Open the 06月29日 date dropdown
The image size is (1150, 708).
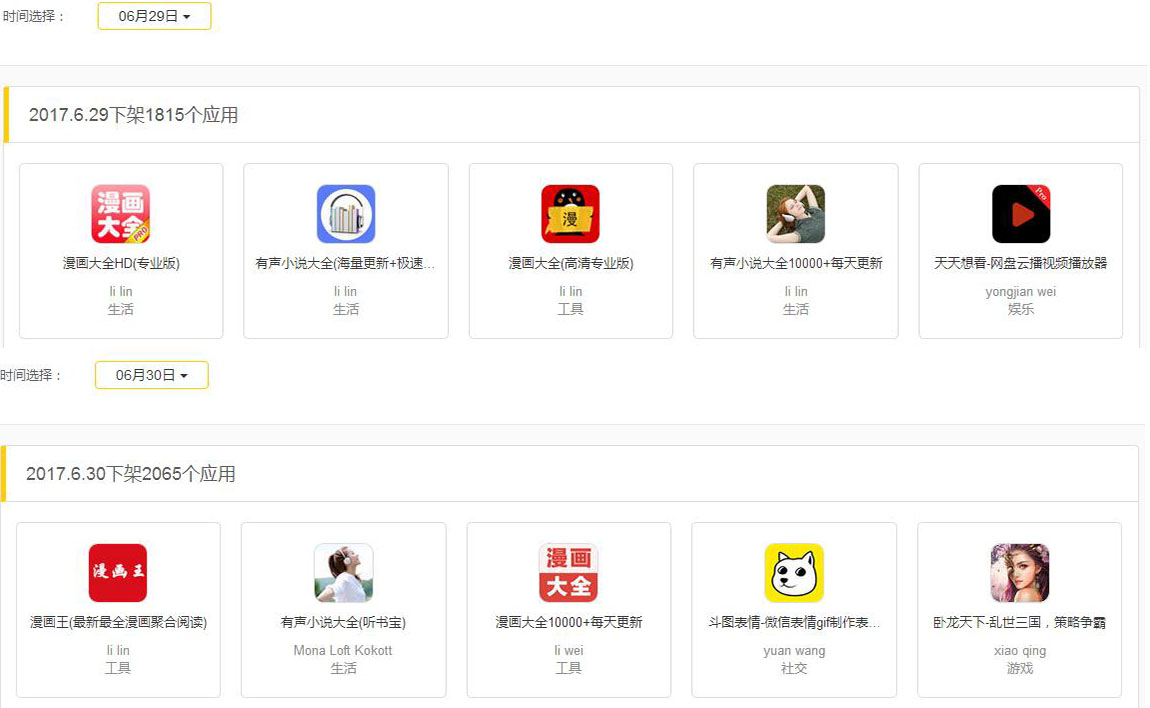[154, 16]
